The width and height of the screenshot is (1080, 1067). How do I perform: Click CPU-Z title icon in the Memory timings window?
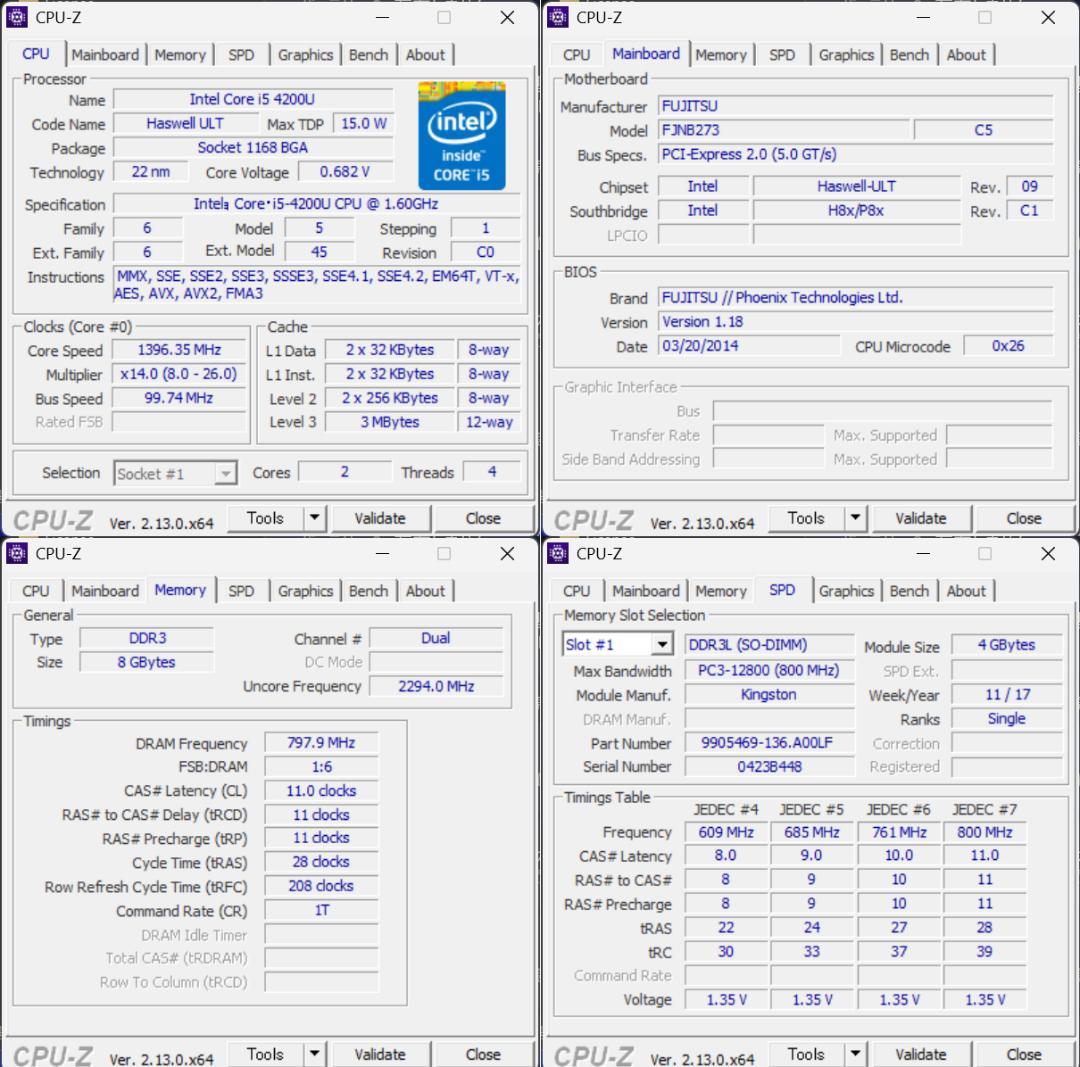[17, 553]
